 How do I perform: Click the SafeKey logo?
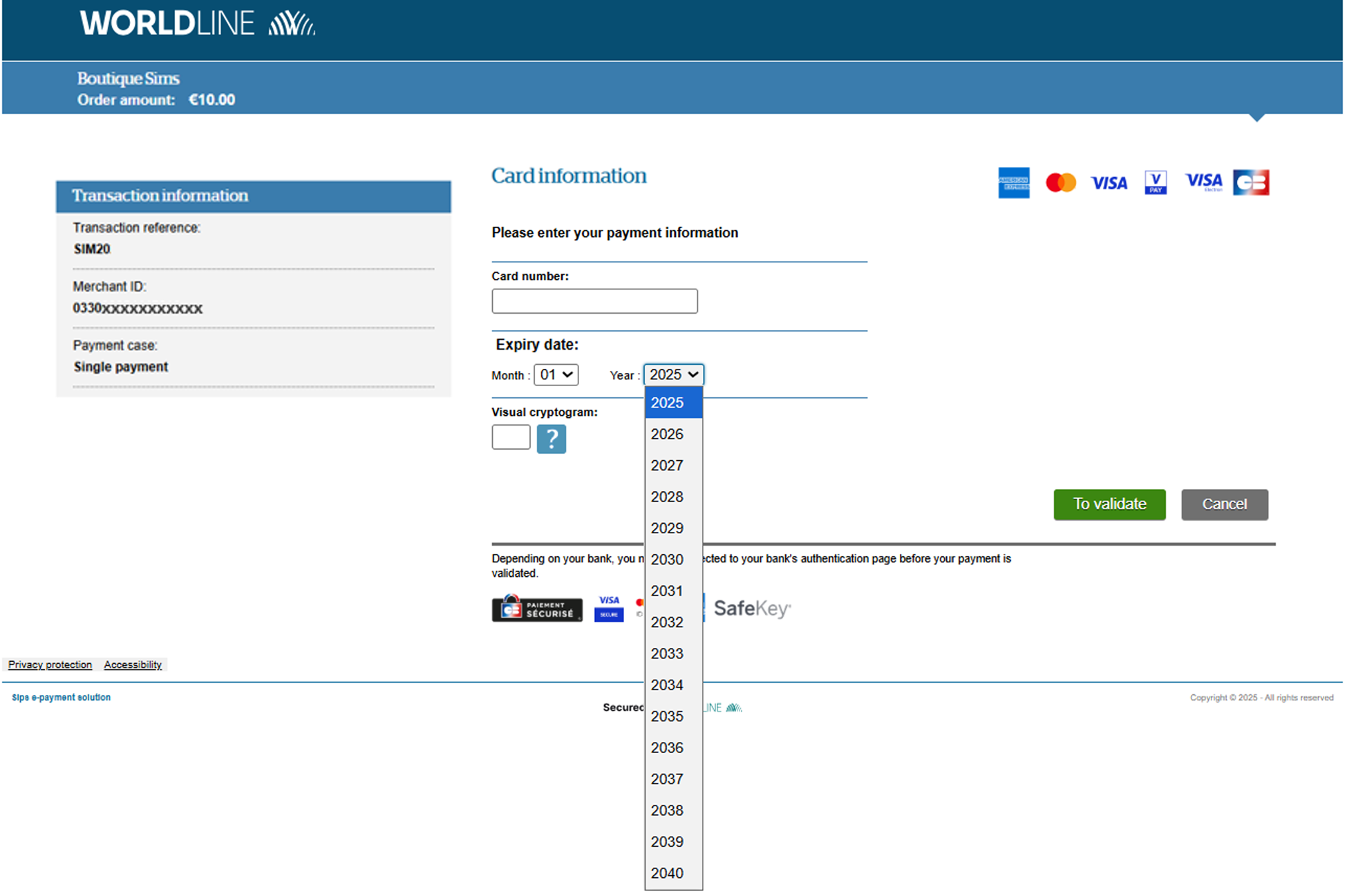coord(751,609)
